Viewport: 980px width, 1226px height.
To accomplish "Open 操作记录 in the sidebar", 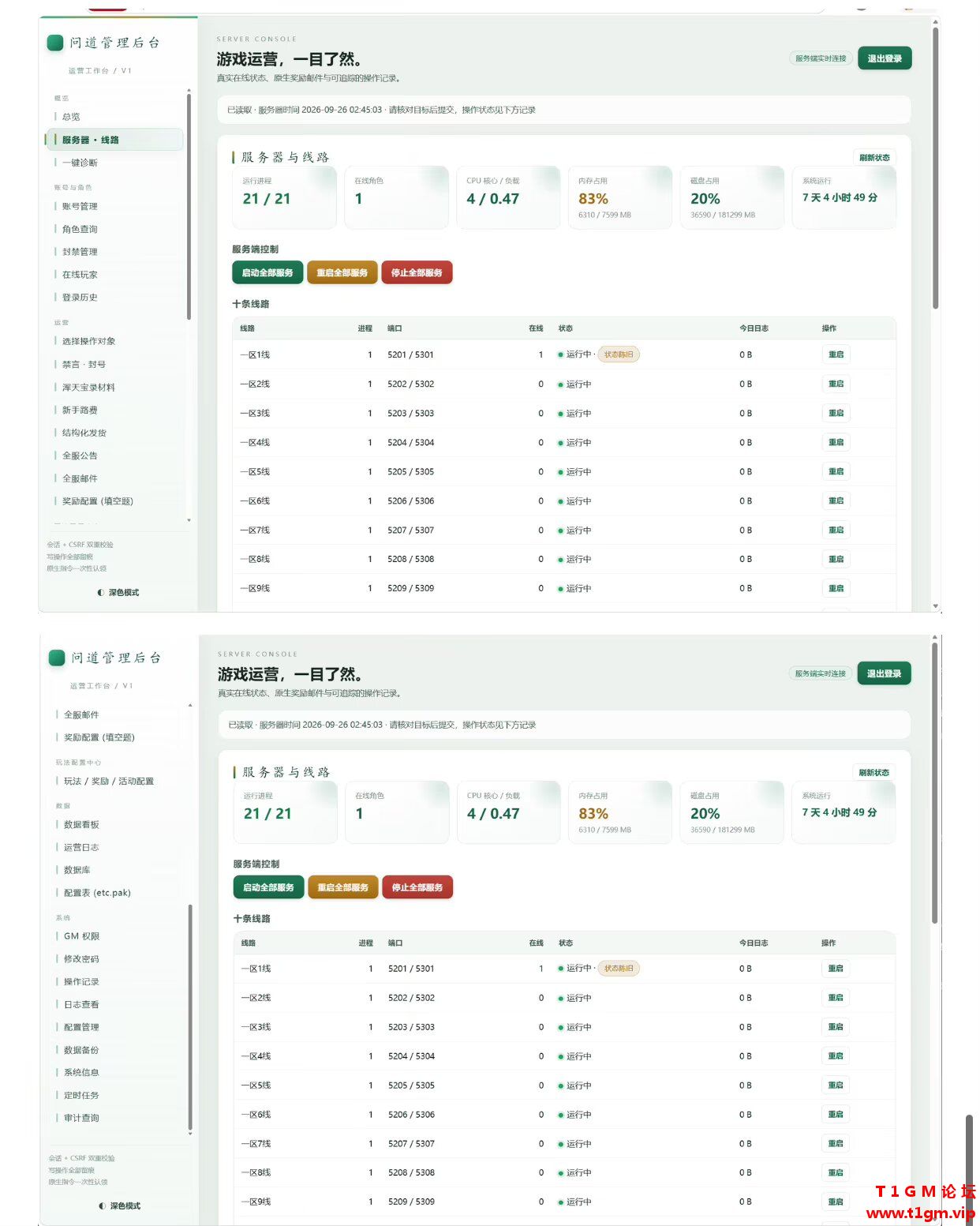I will pos(81,982).
